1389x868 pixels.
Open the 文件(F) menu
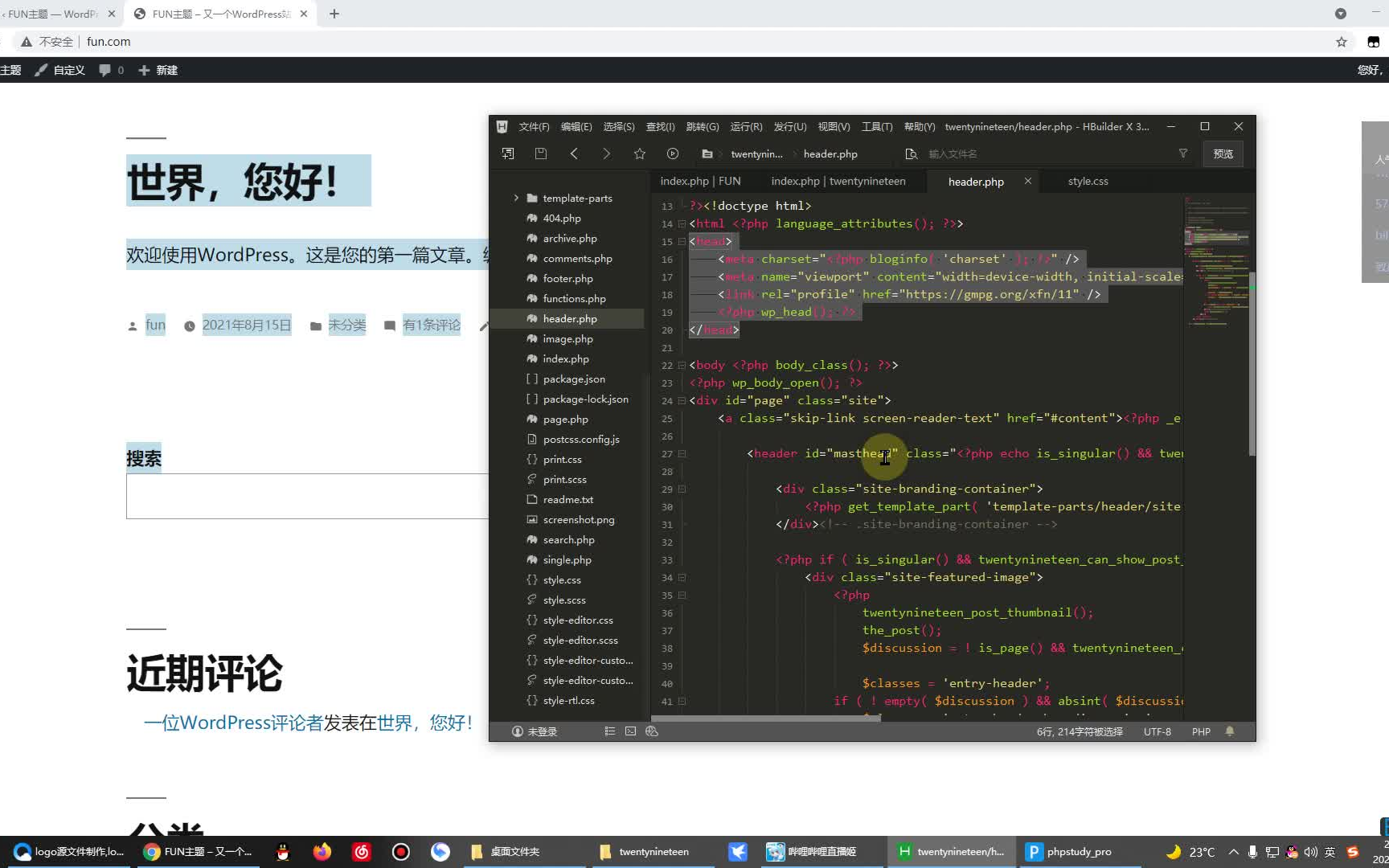534,127
